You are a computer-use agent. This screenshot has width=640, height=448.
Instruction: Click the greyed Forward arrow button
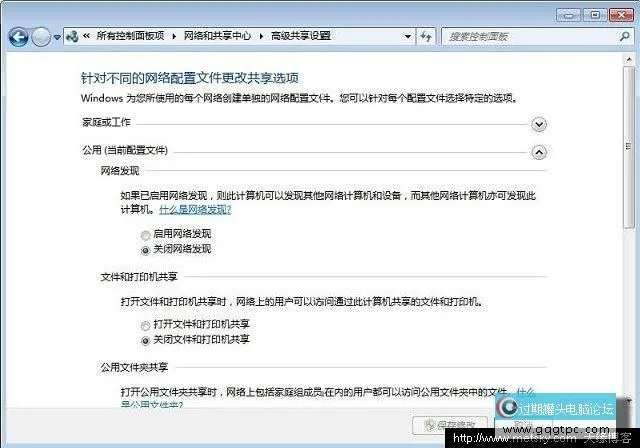41,37
